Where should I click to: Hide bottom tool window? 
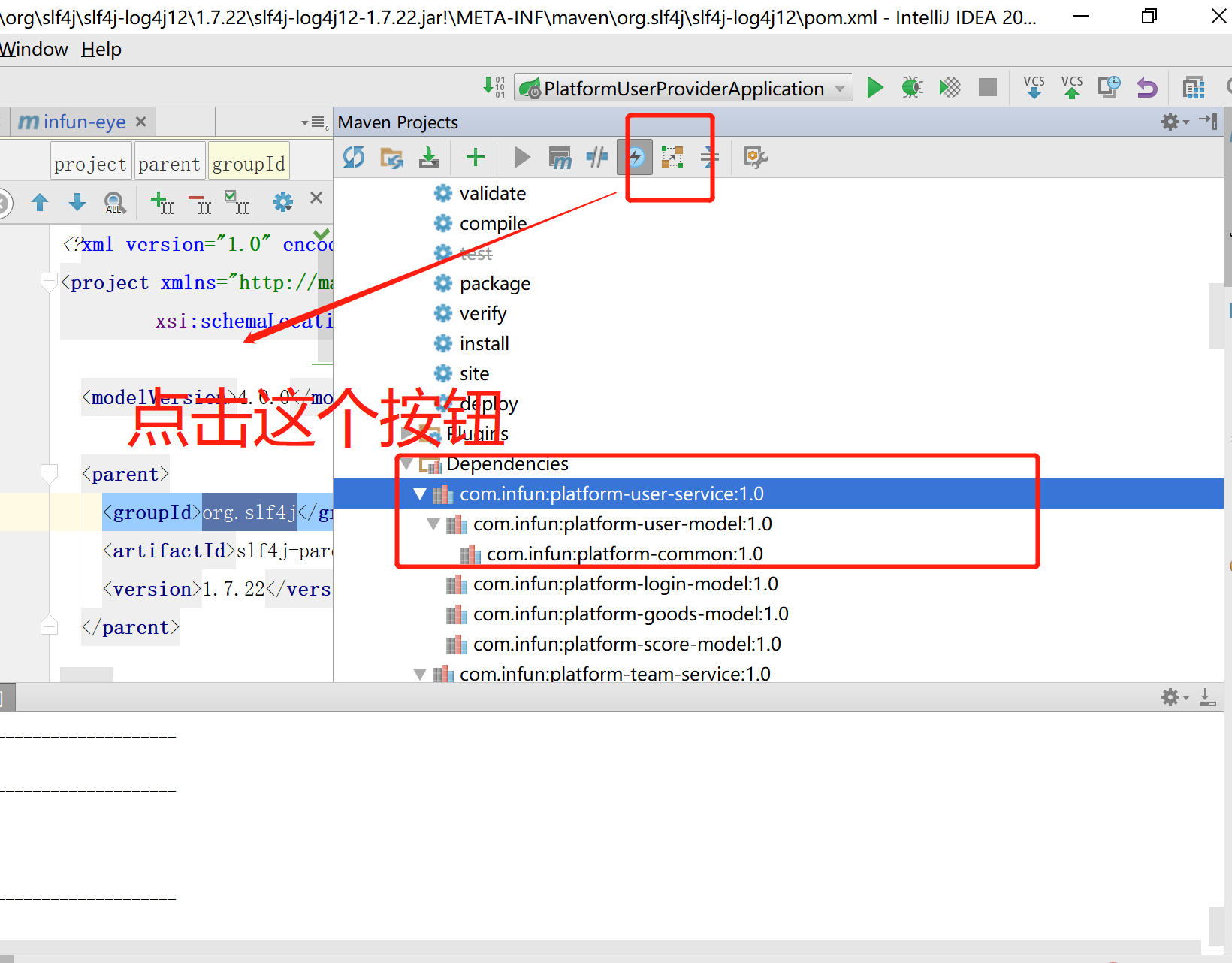1207,697
